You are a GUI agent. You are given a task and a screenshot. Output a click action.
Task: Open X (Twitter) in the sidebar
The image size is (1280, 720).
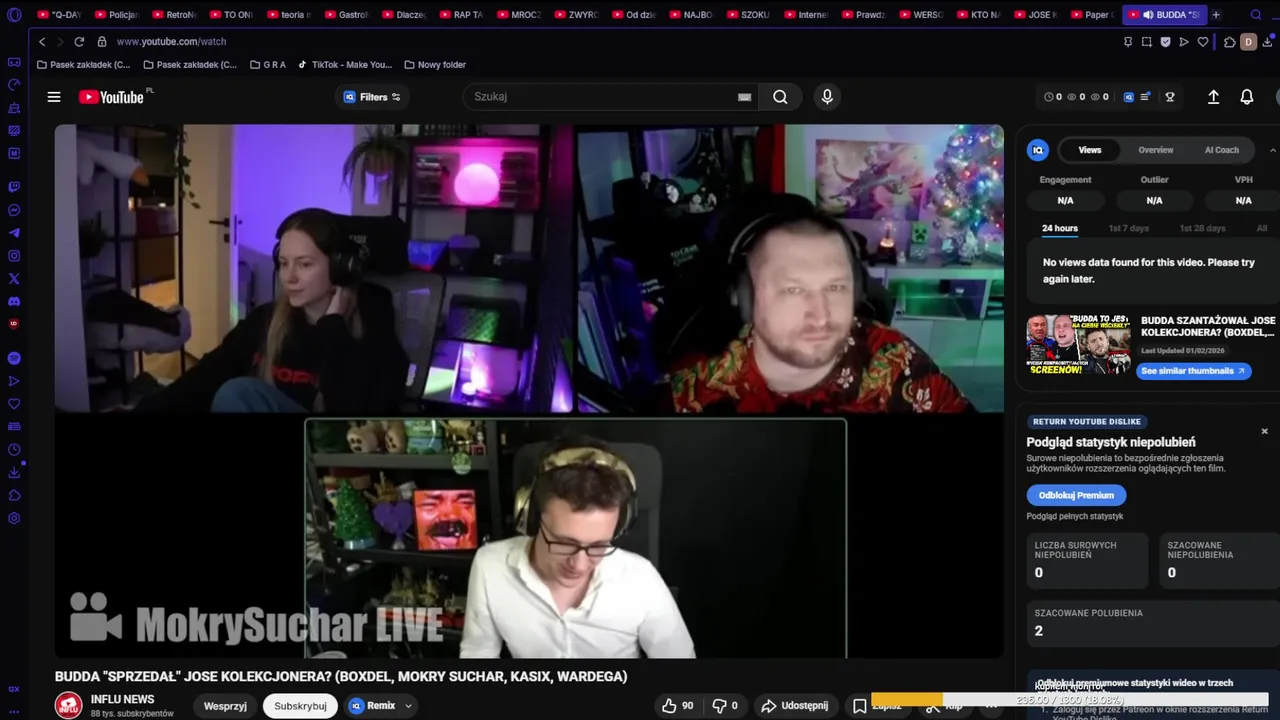click(x=14, y=279)
